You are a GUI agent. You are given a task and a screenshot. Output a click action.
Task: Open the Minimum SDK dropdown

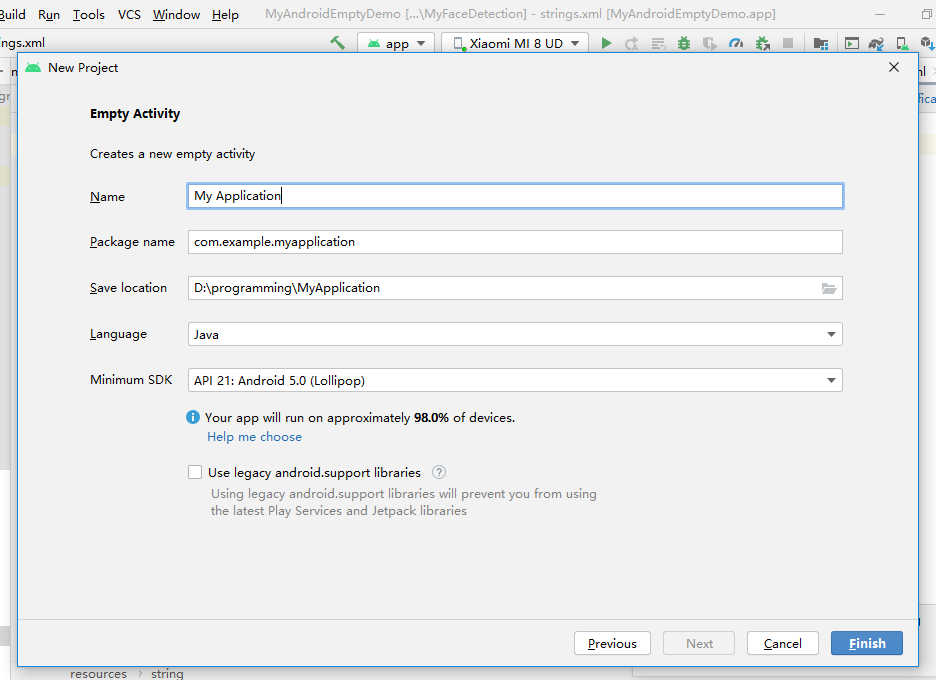[x=515, y=380]
